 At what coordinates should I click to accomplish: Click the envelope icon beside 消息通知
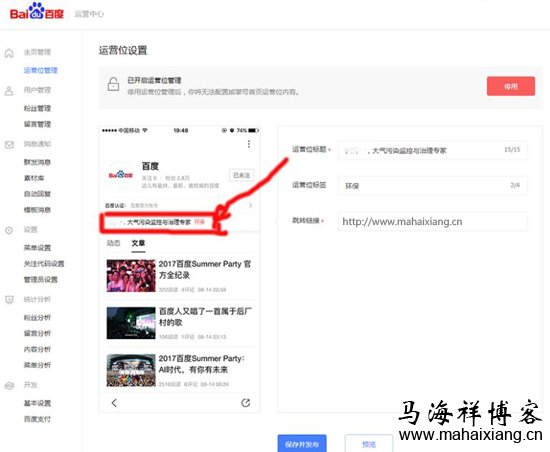(x=9, y=144)
